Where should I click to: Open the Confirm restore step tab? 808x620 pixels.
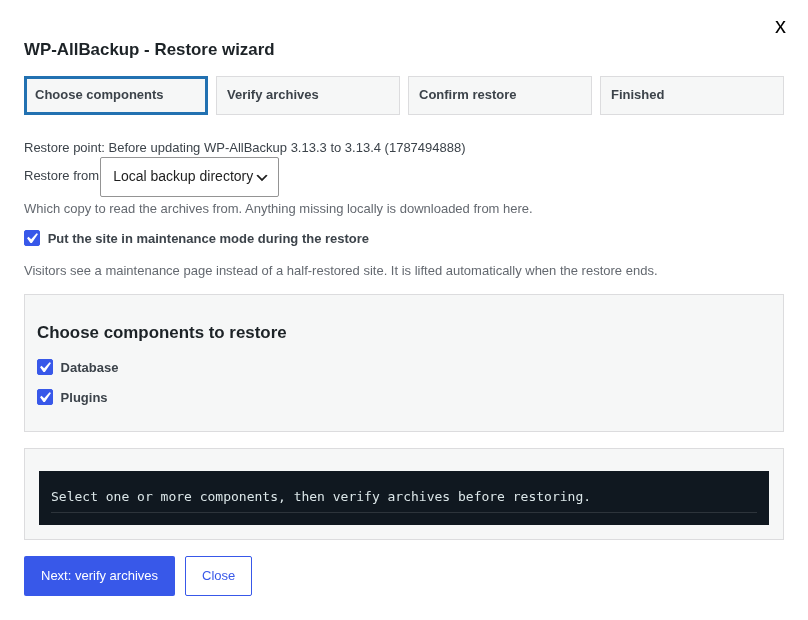[500, 95]
